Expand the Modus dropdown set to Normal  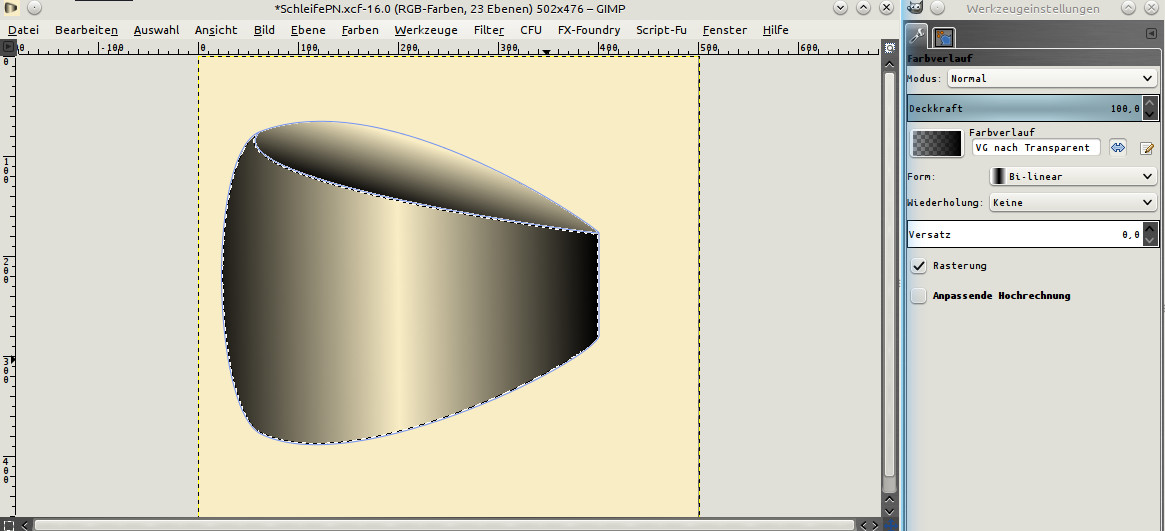click(x=1051, y=78)
